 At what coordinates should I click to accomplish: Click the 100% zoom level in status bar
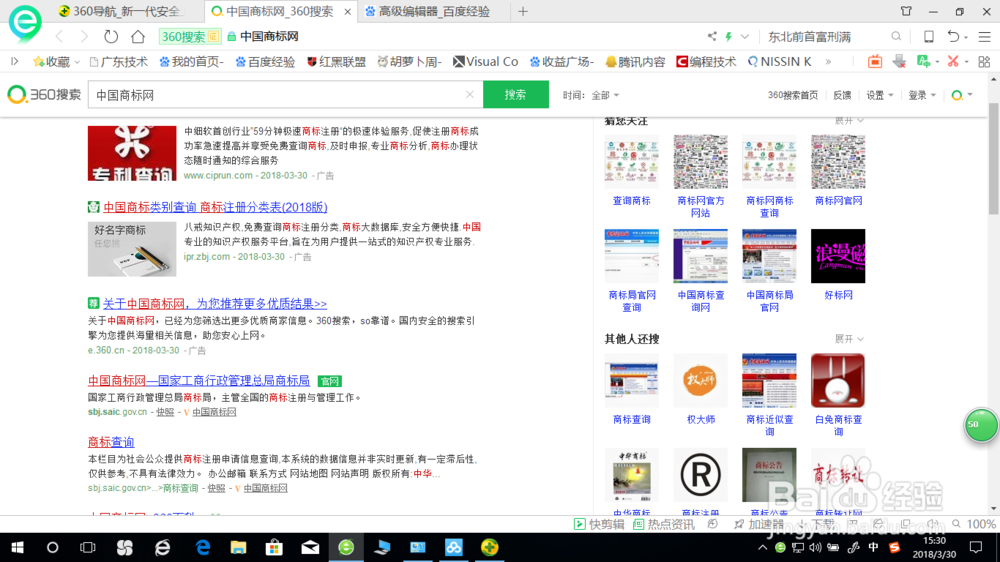click(x=981, y=524)
